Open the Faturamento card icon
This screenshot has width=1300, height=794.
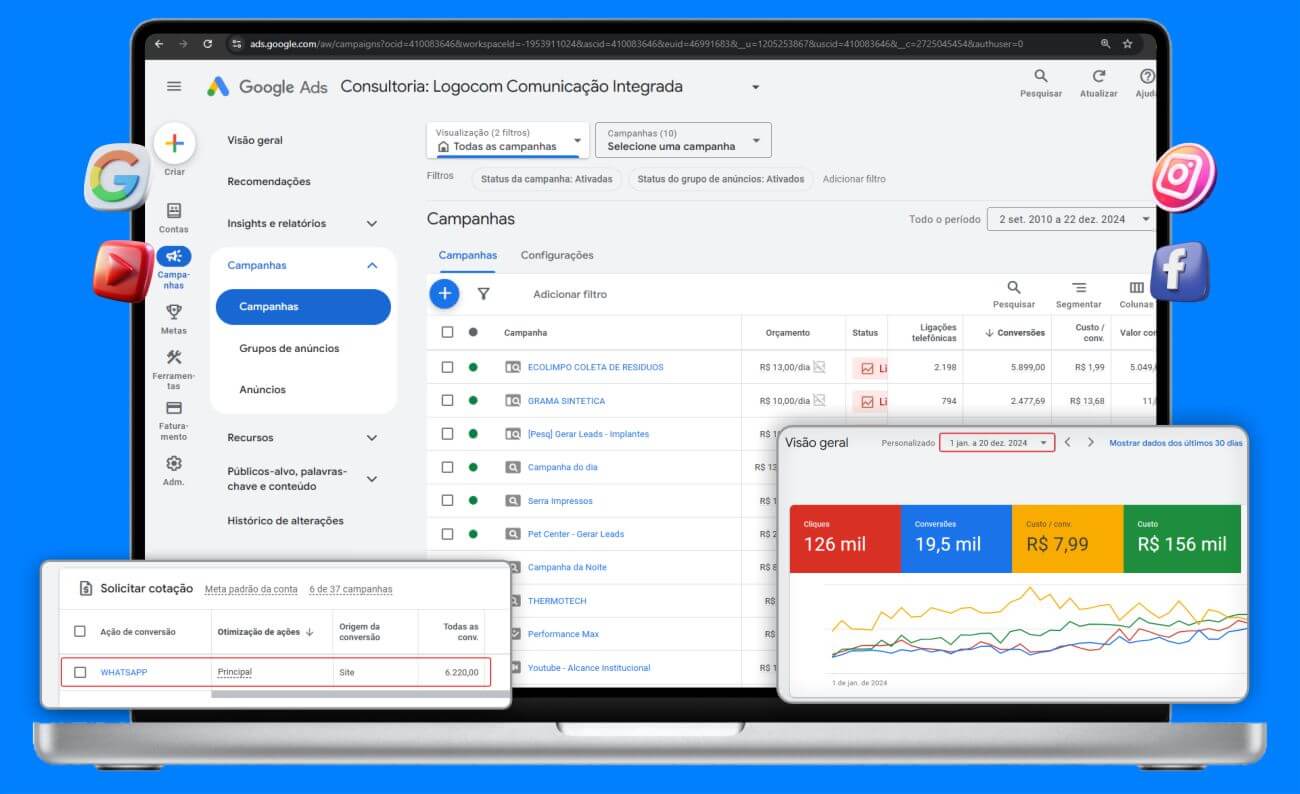click(x=174, y=408)
